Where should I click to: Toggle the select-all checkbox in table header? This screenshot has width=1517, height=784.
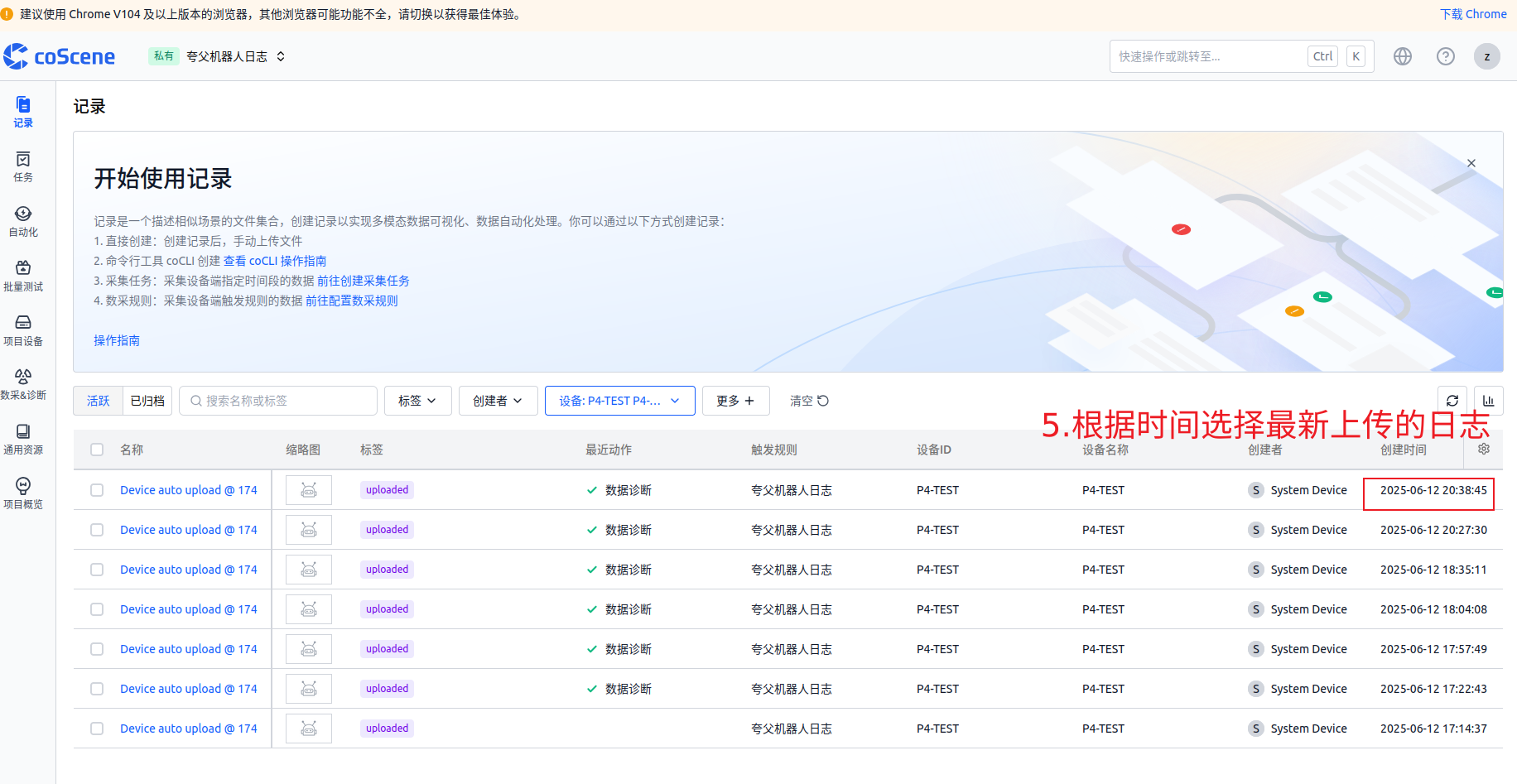click(x=97, y=450)
